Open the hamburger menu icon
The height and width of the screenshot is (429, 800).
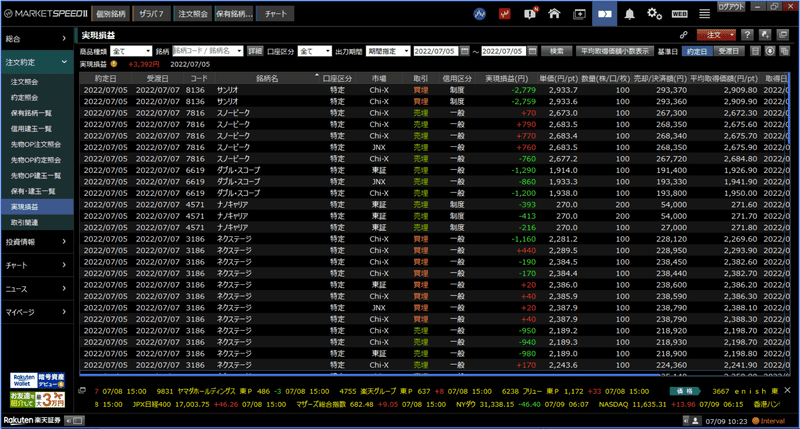pos(704,14)
